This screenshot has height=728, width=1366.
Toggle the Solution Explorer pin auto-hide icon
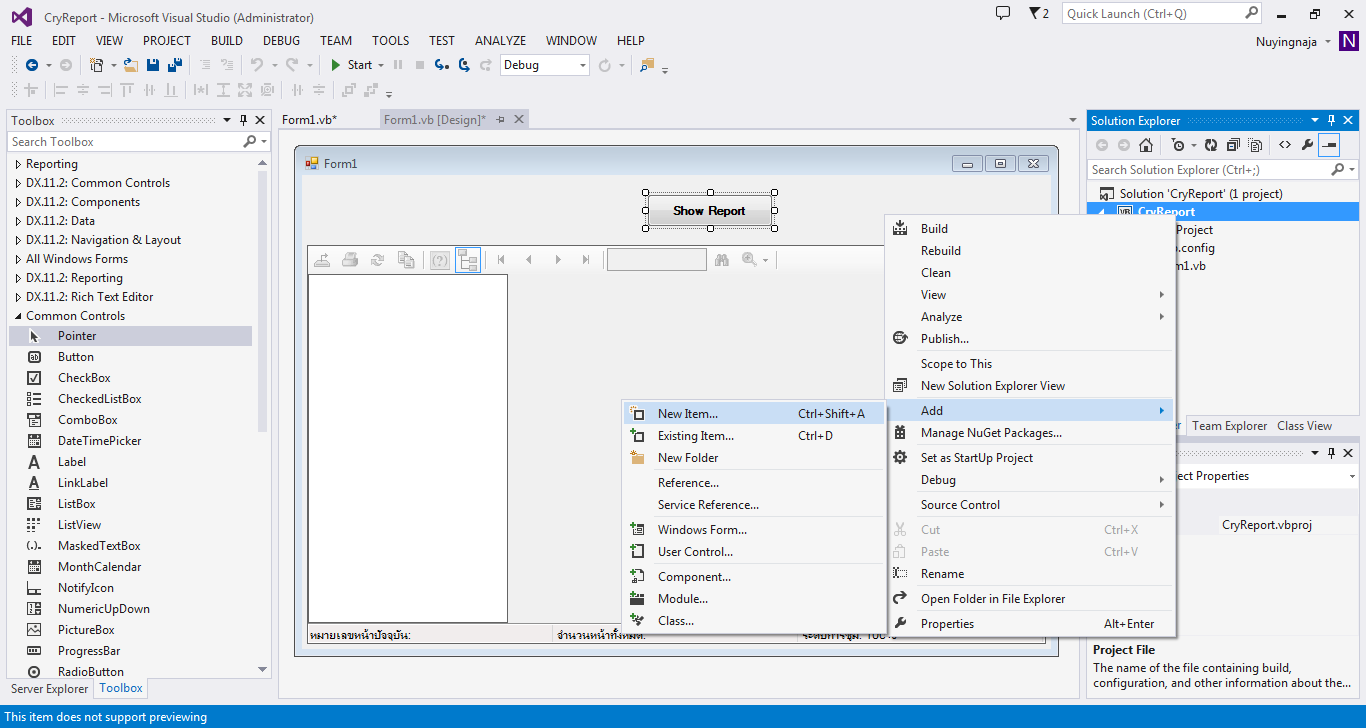tap(1332, 120)
